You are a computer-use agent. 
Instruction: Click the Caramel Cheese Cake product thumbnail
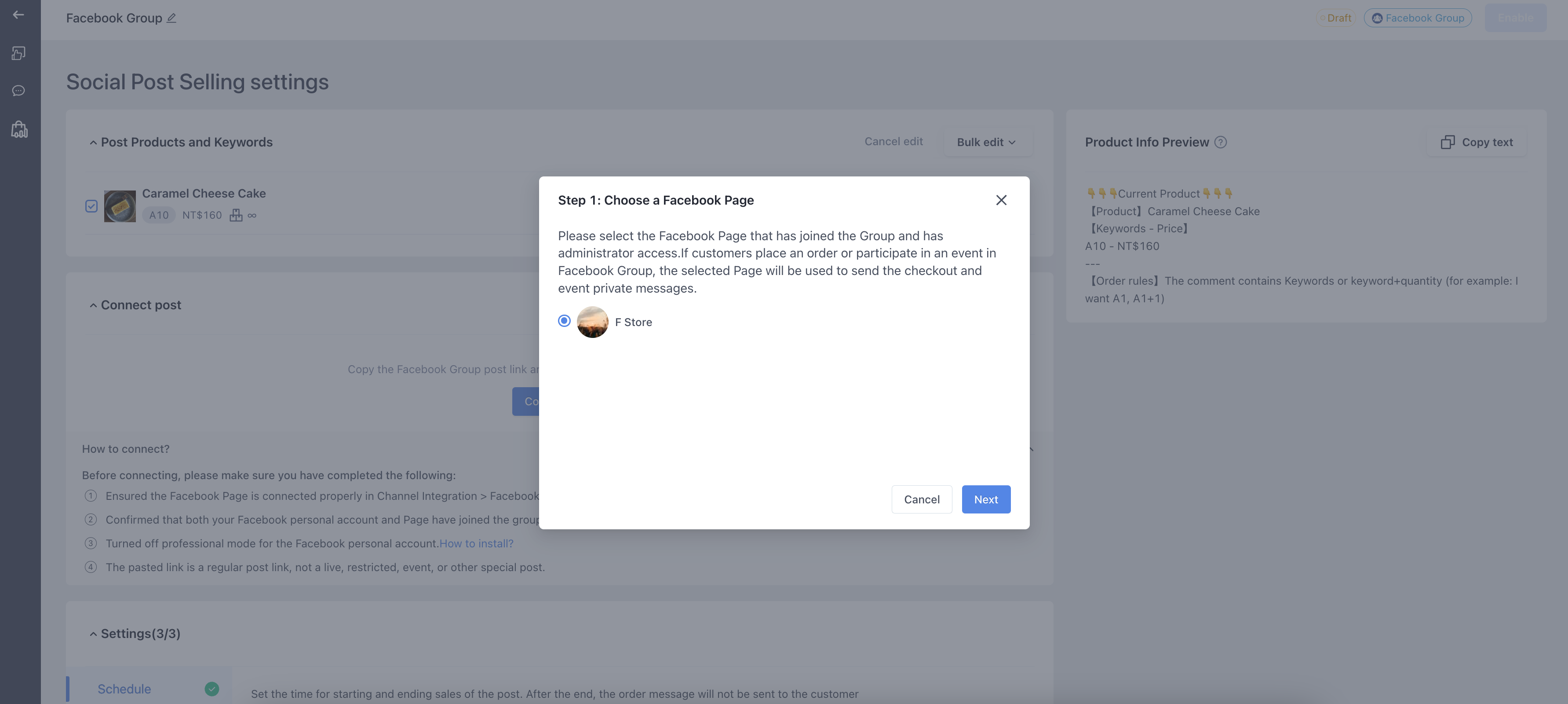coord(120,206)
